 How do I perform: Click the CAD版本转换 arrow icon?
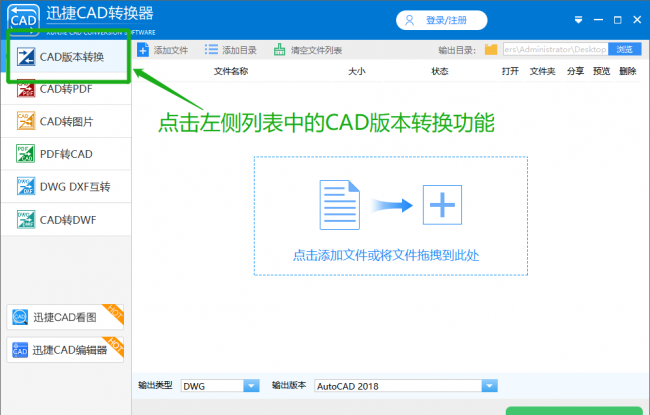coord(26,57)
